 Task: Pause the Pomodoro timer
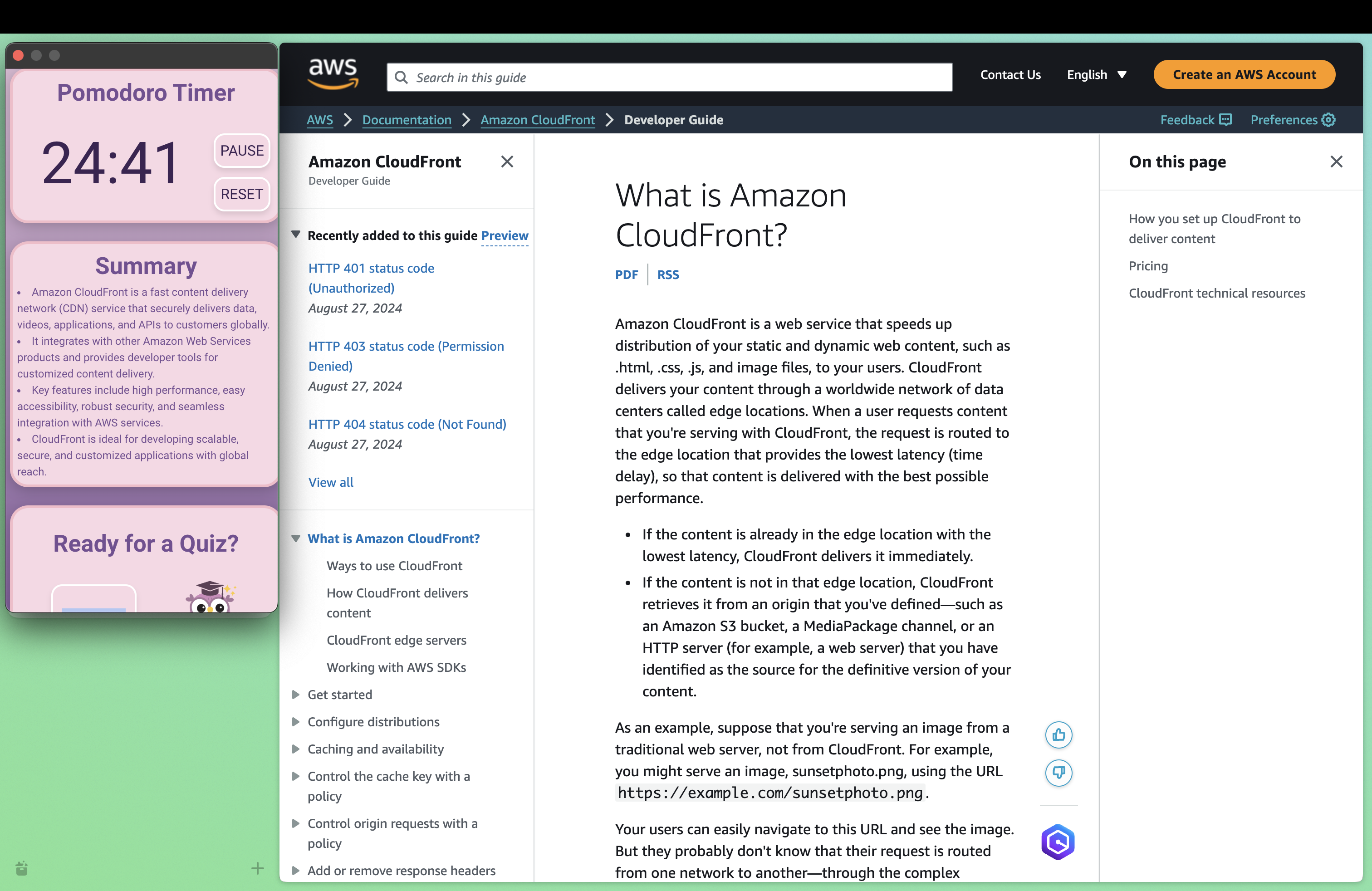[x=241, y=151]
